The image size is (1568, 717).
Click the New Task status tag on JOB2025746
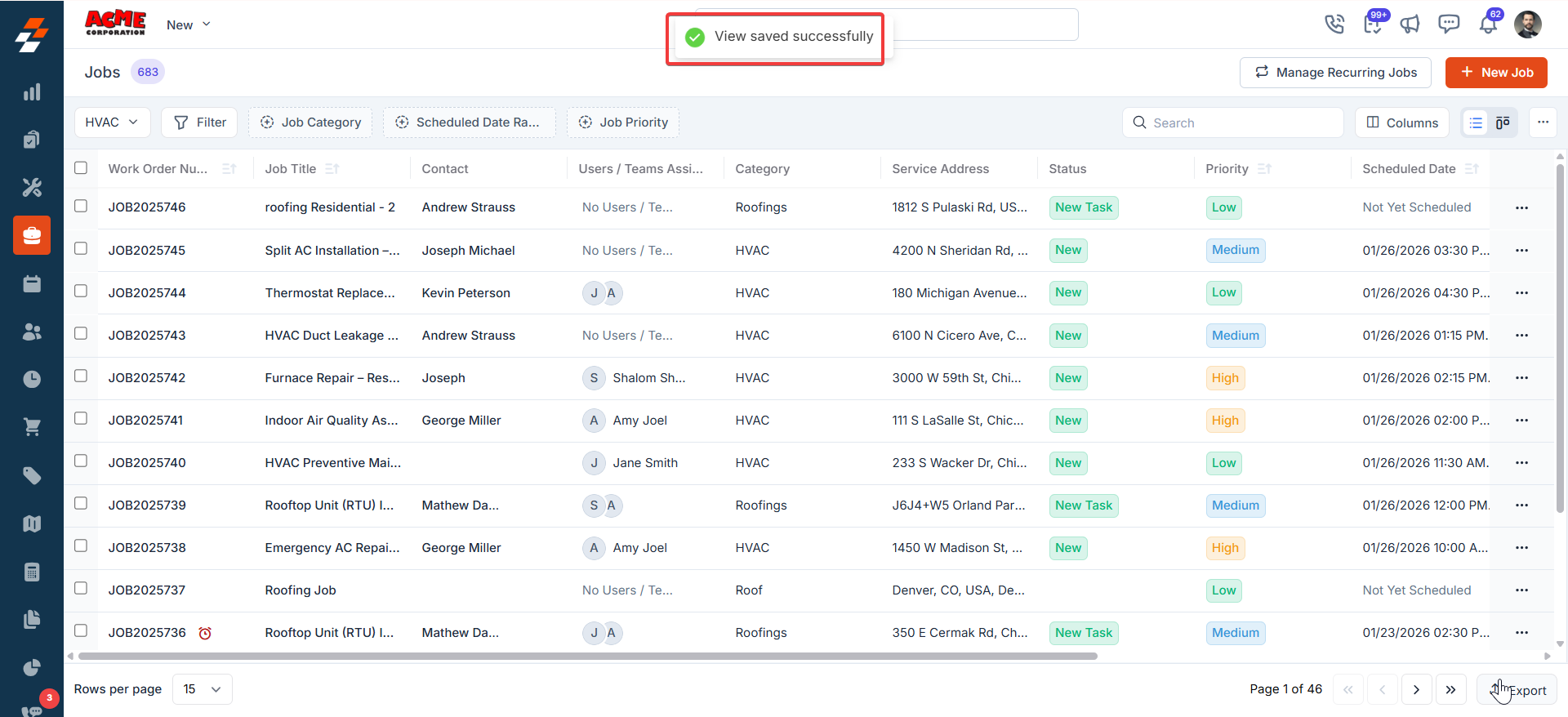[x=1084, y=207]
